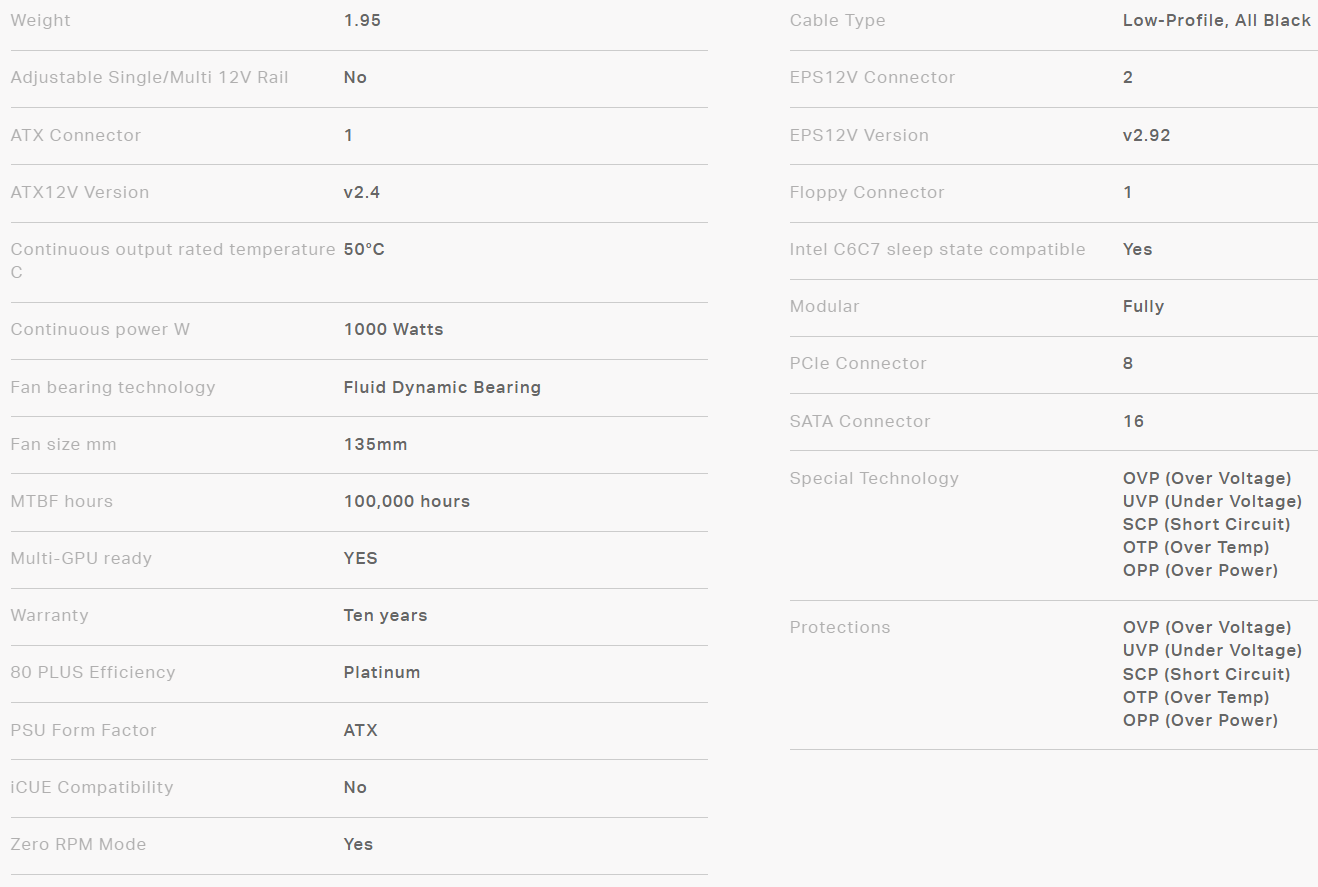Click the "Ten years" warranty value
Image resolution: width=1318 pixels, height=887 pixels.
click(385, 615)
